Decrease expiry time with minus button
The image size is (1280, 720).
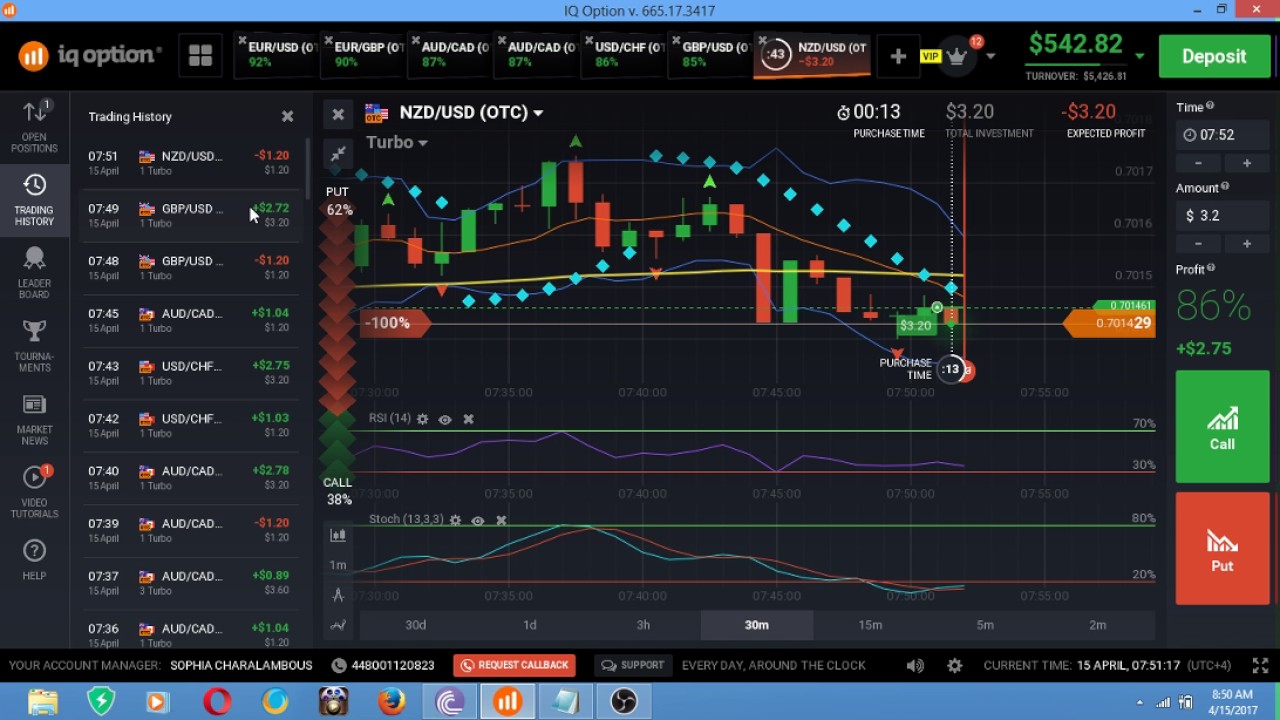(1198, 163)
